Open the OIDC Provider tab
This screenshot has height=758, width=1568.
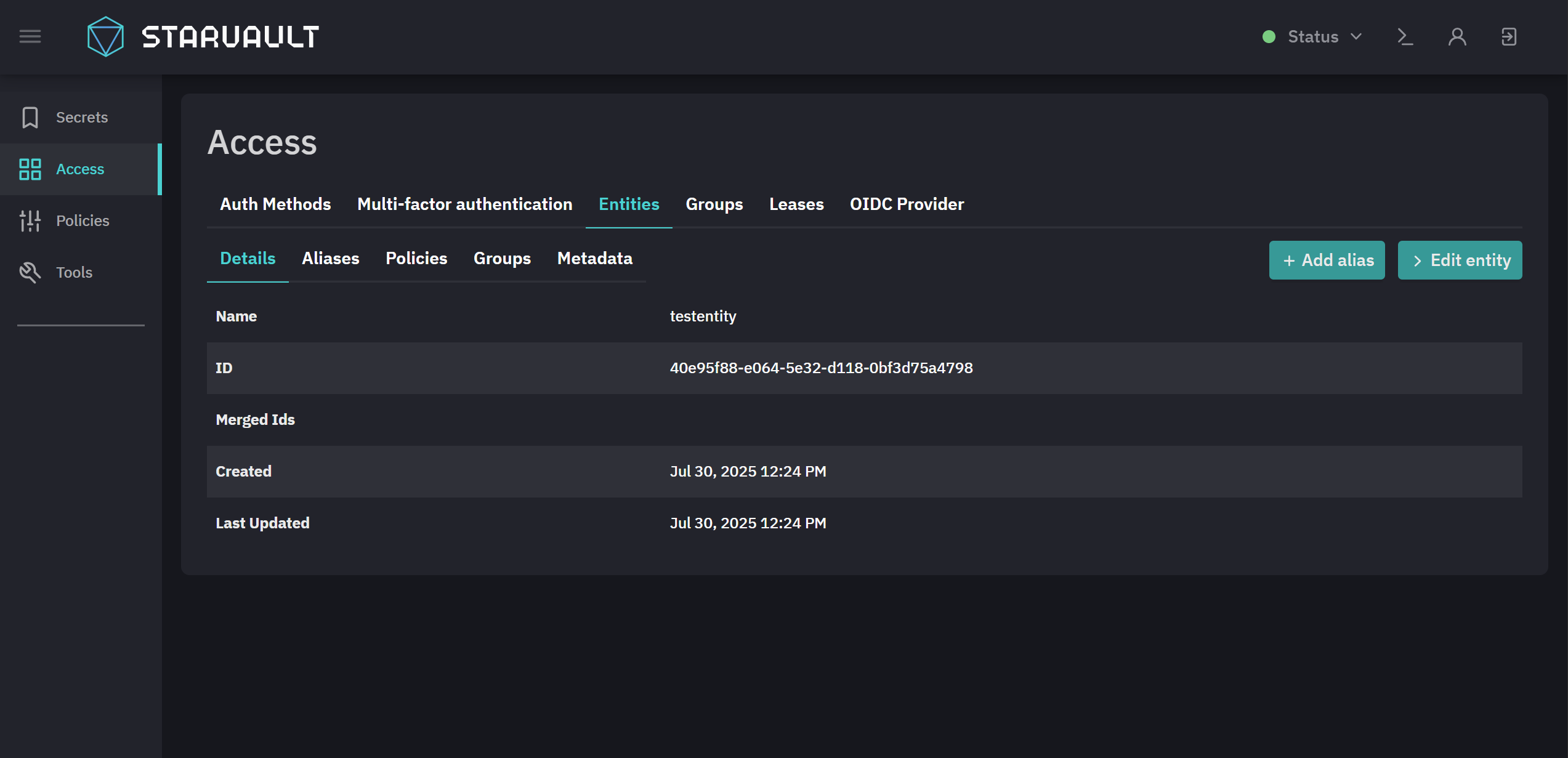click(x=907, y=204)
